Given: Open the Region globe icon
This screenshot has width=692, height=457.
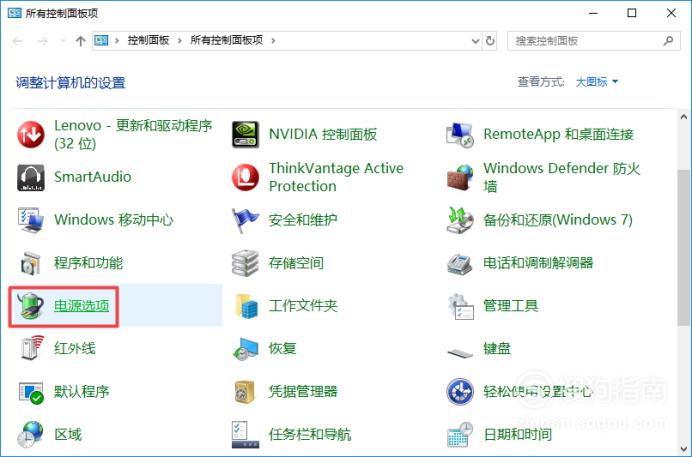Looking at the screenshot, I should click(x=30, y=435).
